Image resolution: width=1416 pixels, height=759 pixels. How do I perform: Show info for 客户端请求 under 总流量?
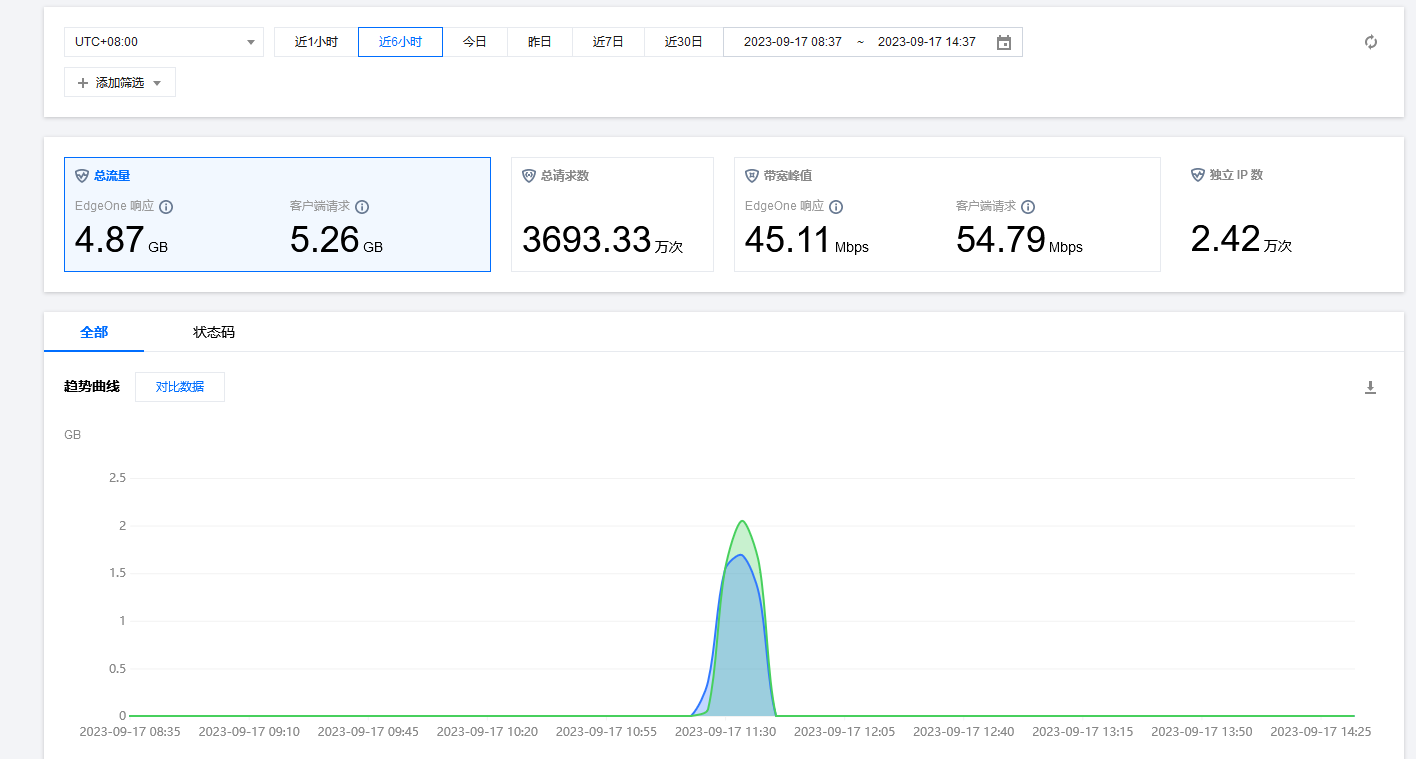click(362, 207)
